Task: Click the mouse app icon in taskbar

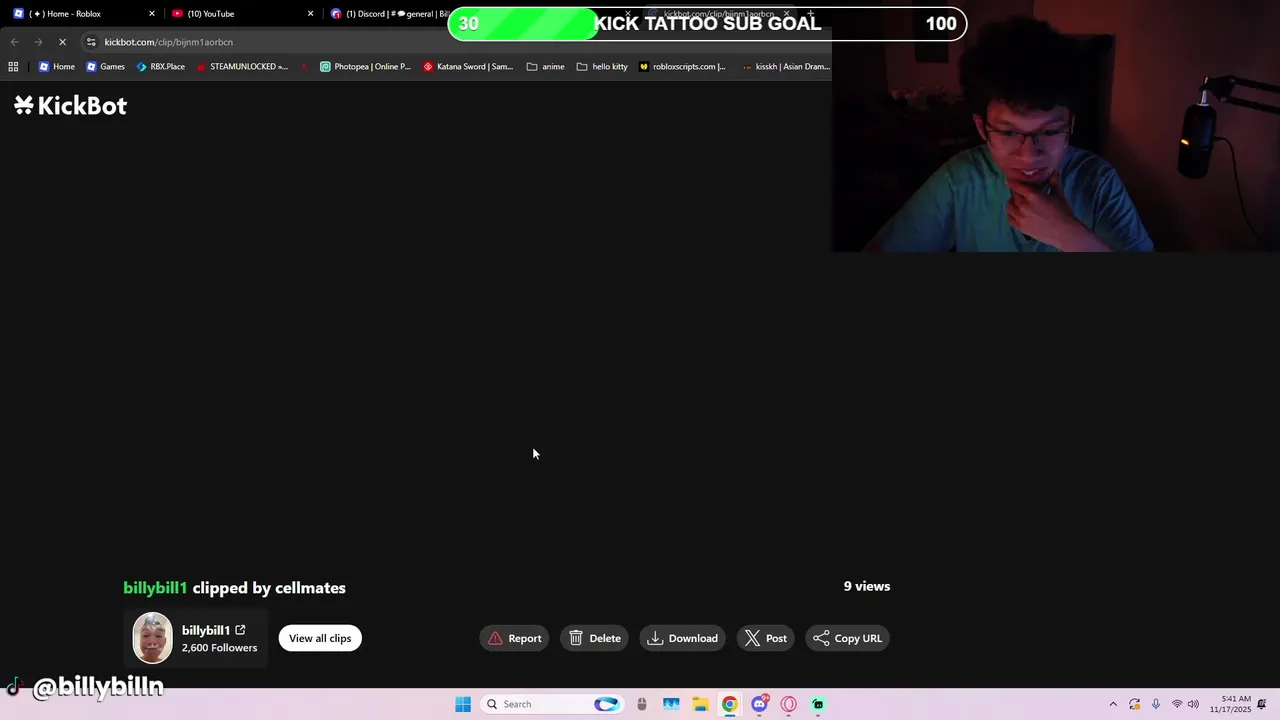Action: point(642,704)
